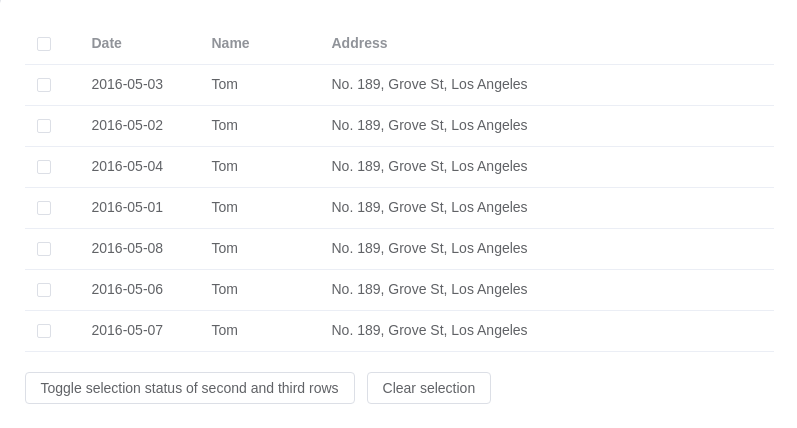Viewport: 797px width, 428px height.
Task: Click the Address column header
Action: (359, 43)
